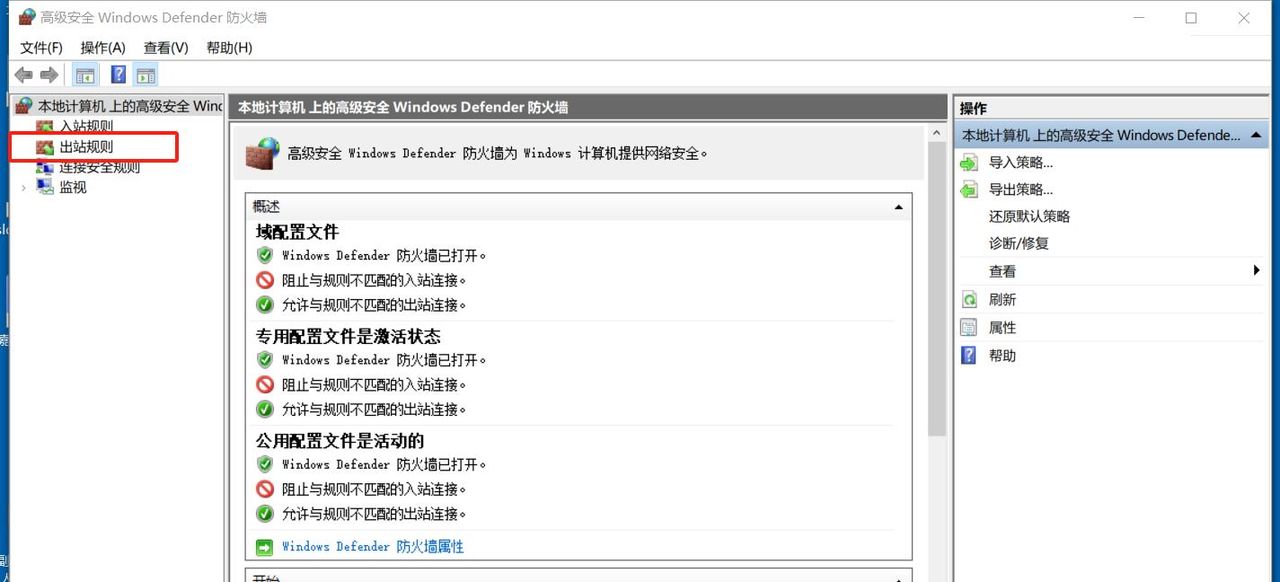Click 帮助 in actions pane
Screen dimensions: 1280x582
click(1002, 355)
